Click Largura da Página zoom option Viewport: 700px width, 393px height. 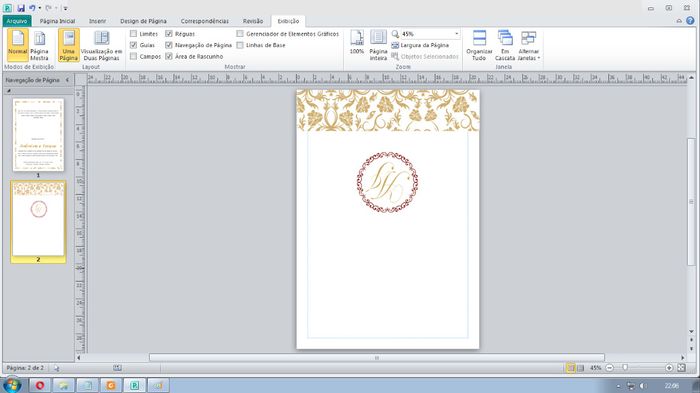[x=420, y=45]
